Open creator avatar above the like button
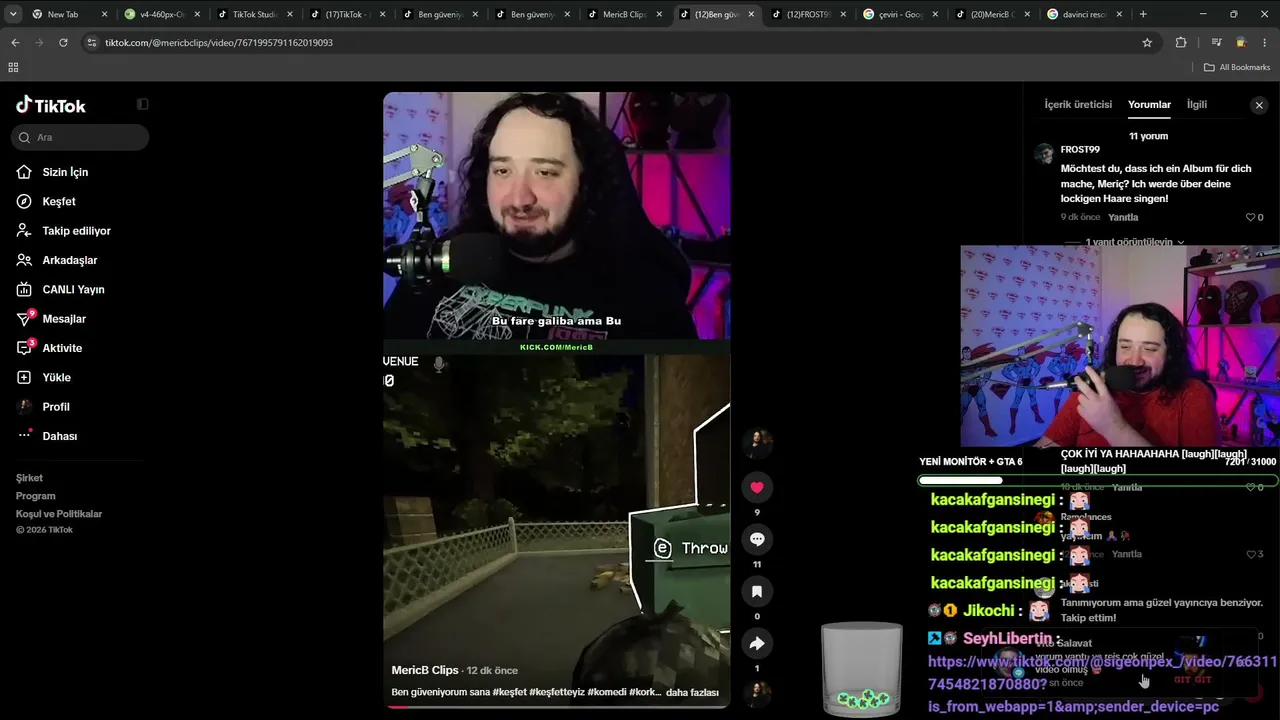 [x=757, y=442]
